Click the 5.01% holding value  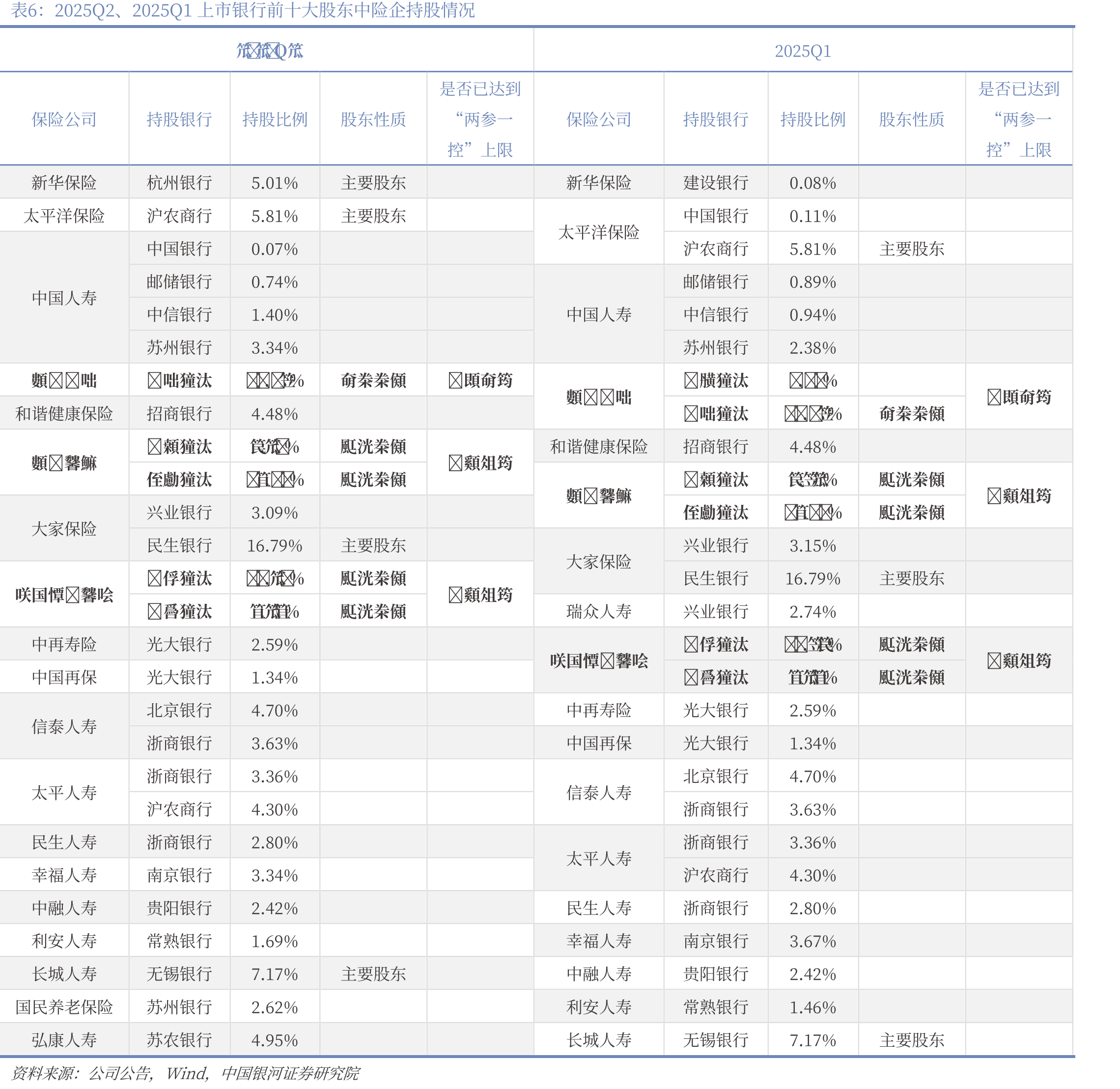275,183
